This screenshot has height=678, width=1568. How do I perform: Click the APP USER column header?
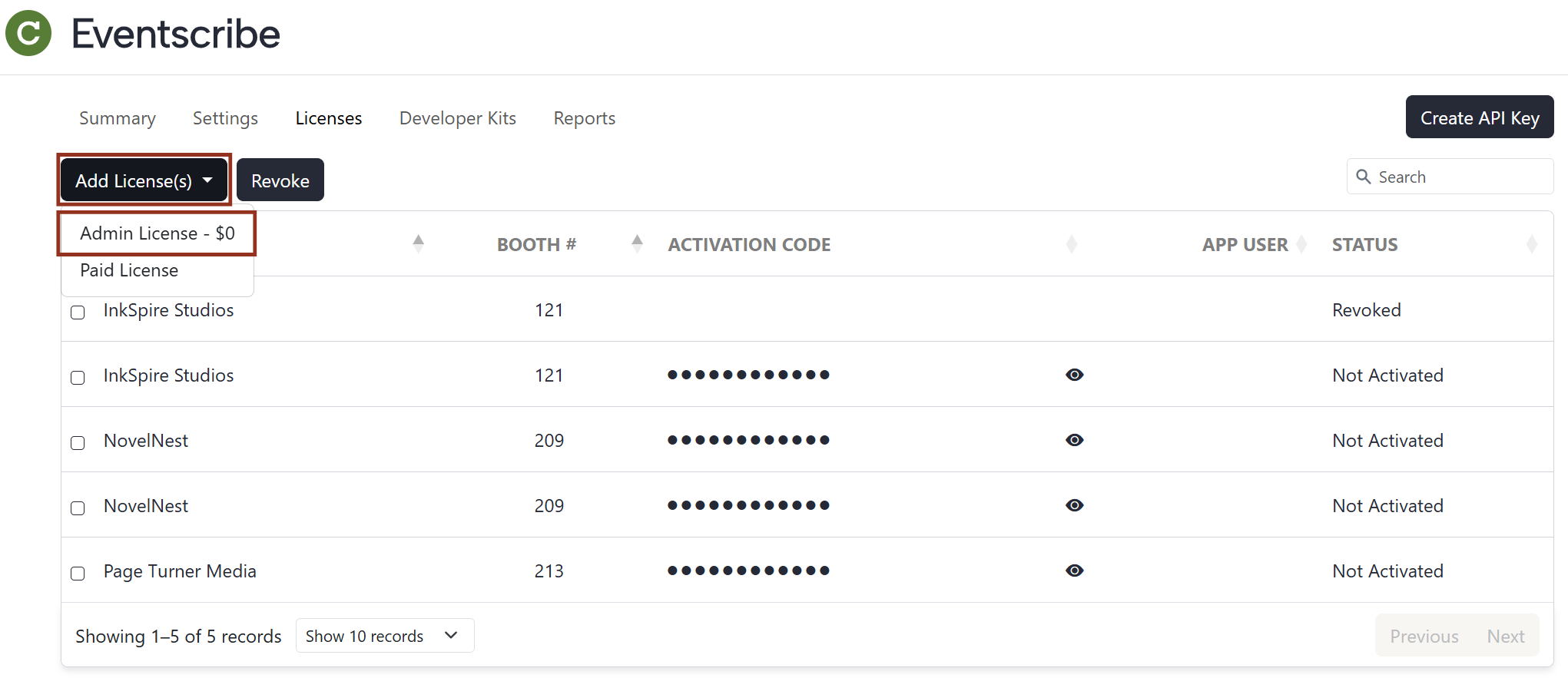[x=1245, y=245]
